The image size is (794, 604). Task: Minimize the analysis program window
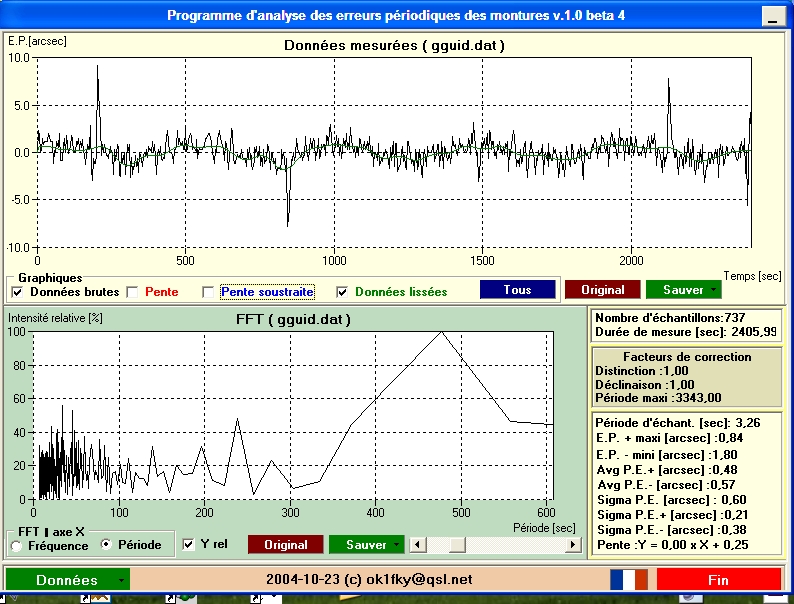coord(773,17)
